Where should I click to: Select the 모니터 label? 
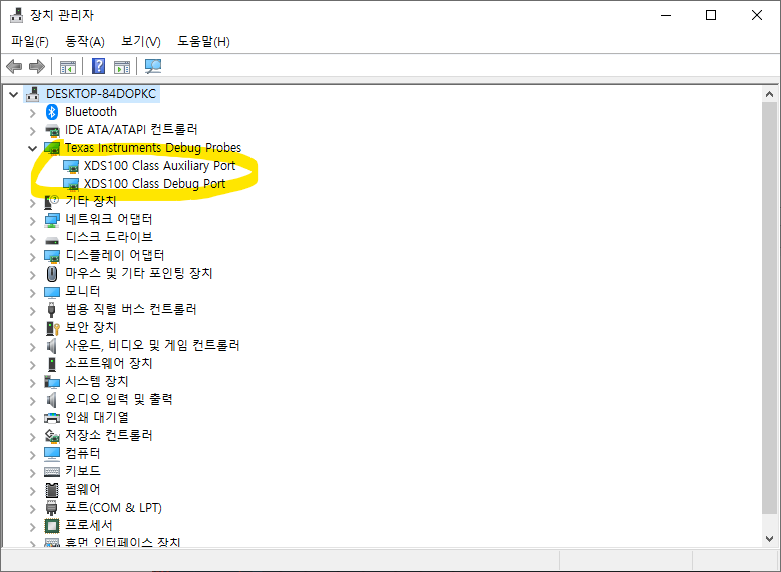coord(83,291)
